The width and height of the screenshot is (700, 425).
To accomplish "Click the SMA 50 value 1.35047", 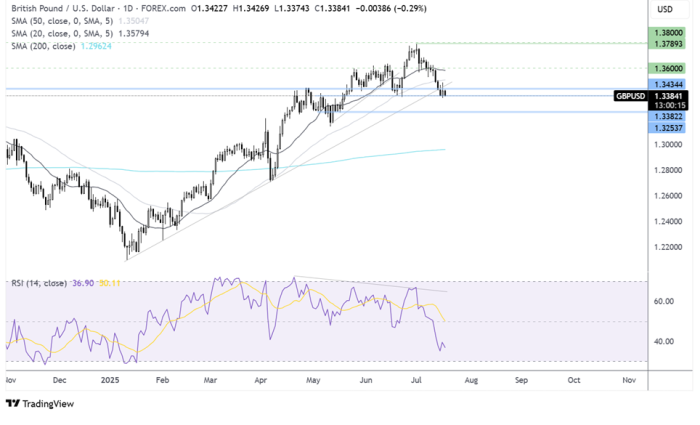I will (134, 21).
